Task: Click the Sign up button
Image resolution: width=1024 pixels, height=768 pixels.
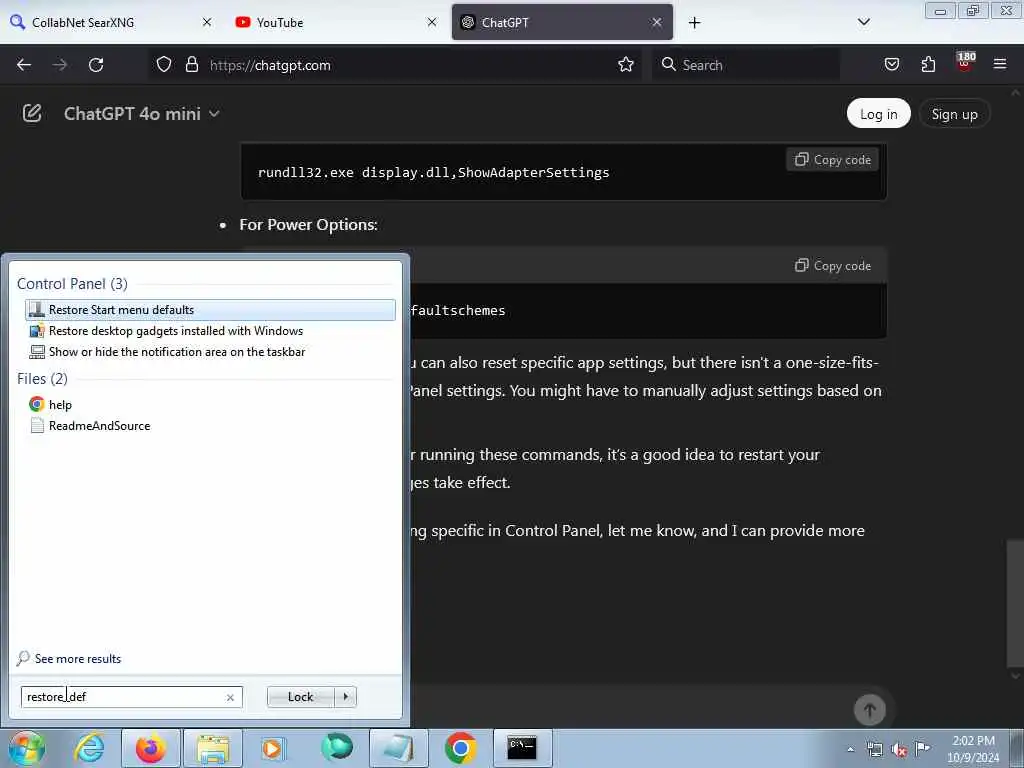Action: click(x=954, y=114)
